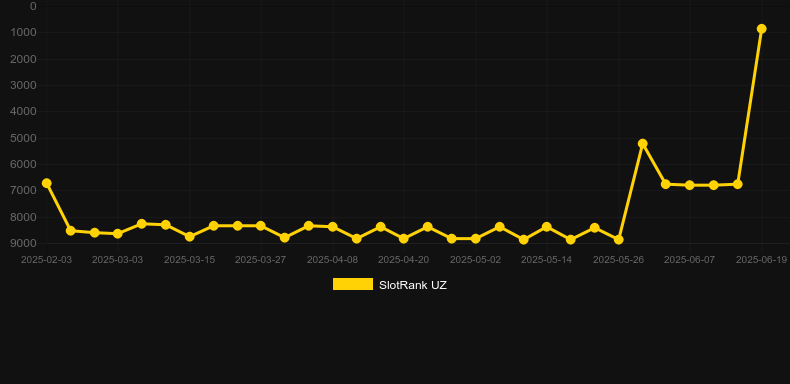Click the peak data point near rank 5200
Viewport: 790px width, 384px height.
point(642,144)
